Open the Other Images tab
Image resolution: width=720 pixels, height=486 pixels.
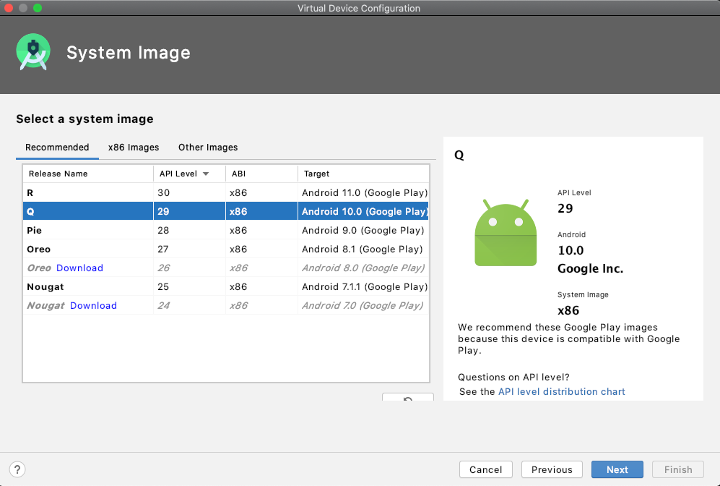coord(208,147)
